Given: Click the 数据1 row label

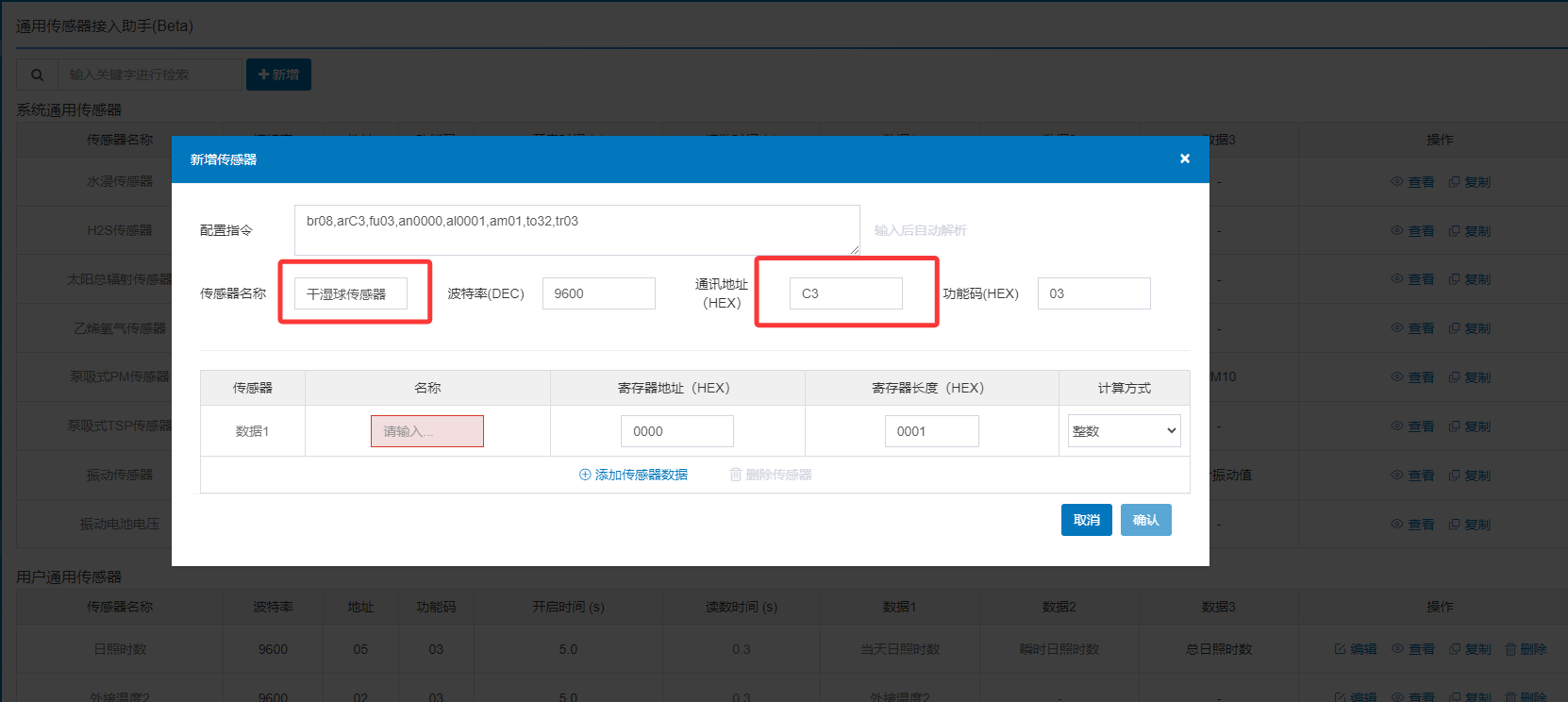Looking at the screenshot, I should click(x=252, y=431).
